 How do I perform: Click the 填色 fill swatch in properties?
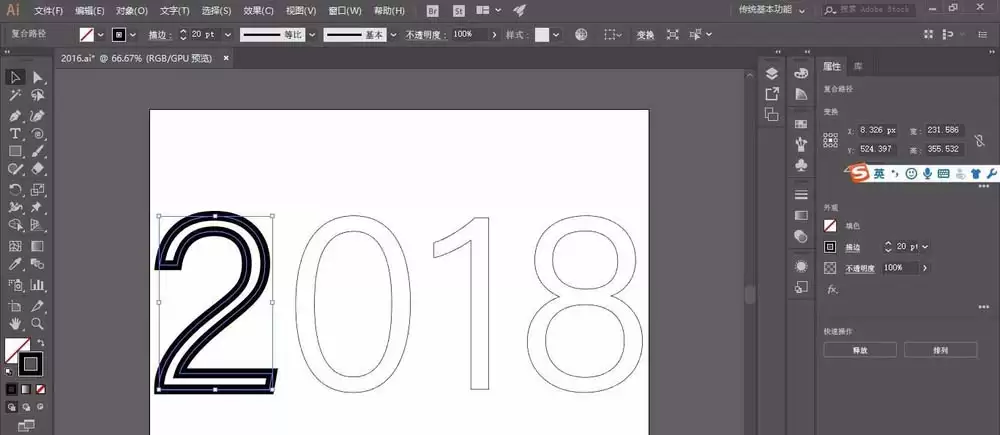(830, 226)
